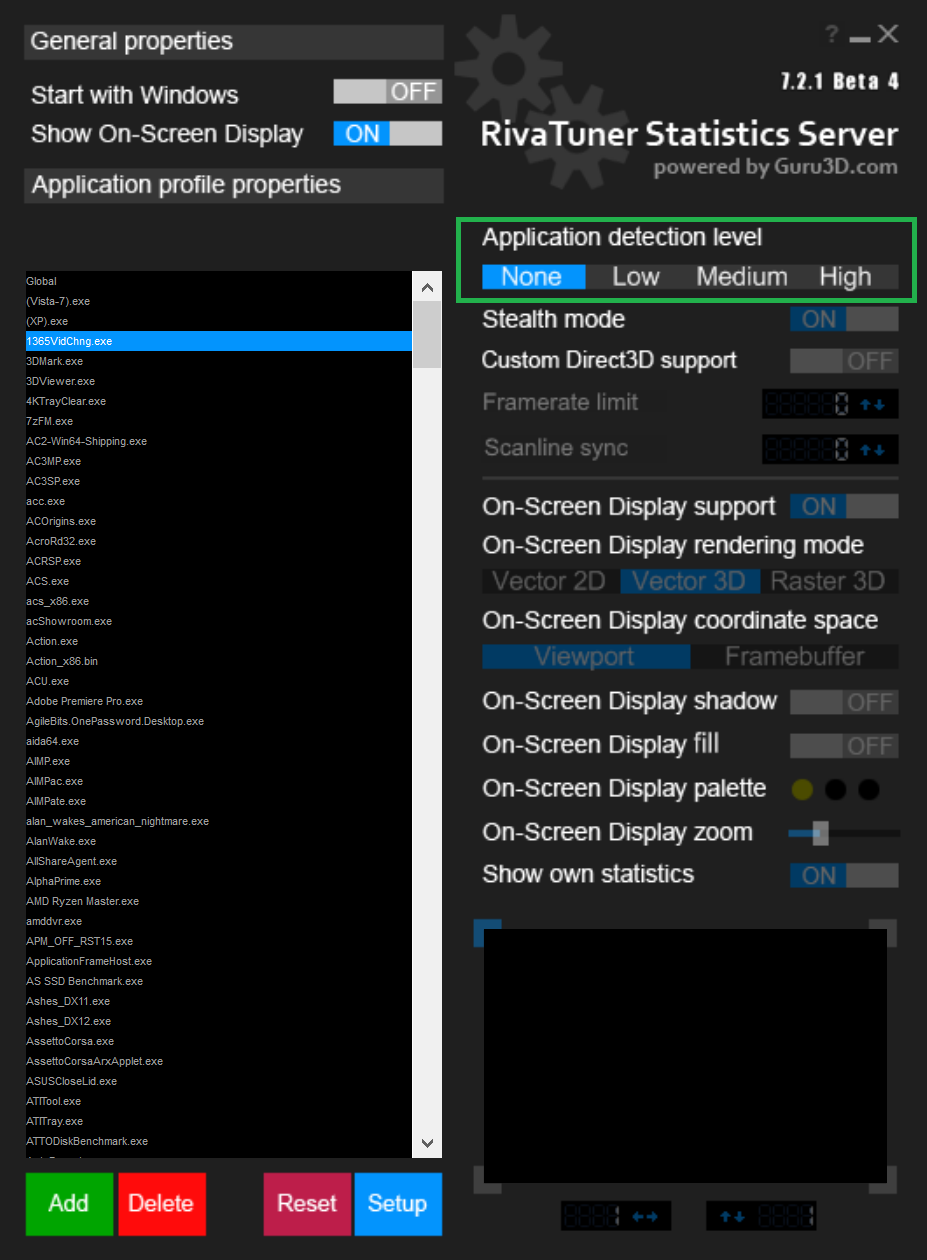
Task: Select (Vista-7).exe profile
Action: click(x=218, y=301)
